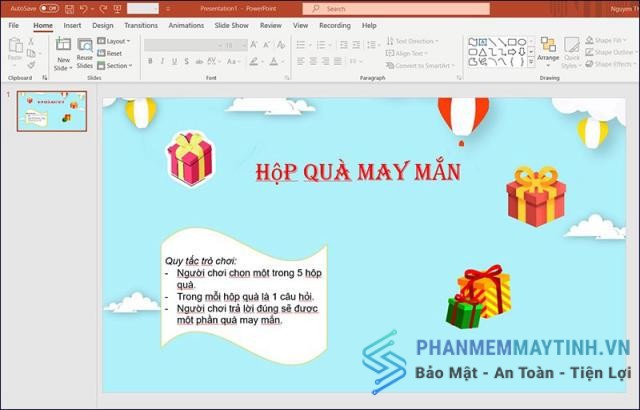Click the Format Painter brush icon
640x410 pixels.
click(x=31, y=64)
